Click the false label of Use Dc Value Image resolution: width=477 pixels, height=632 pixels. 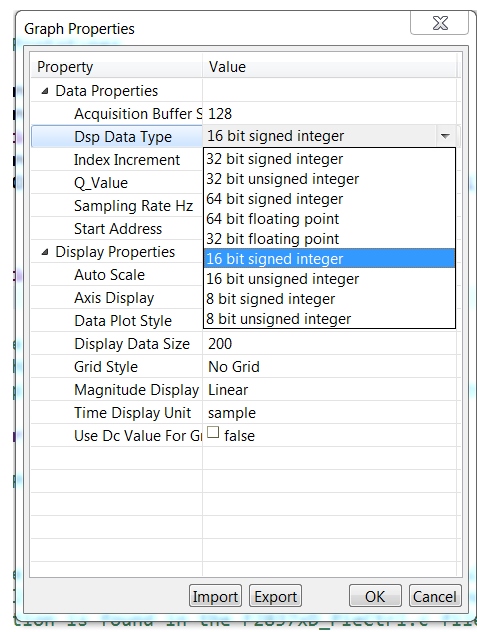point(240,436)
